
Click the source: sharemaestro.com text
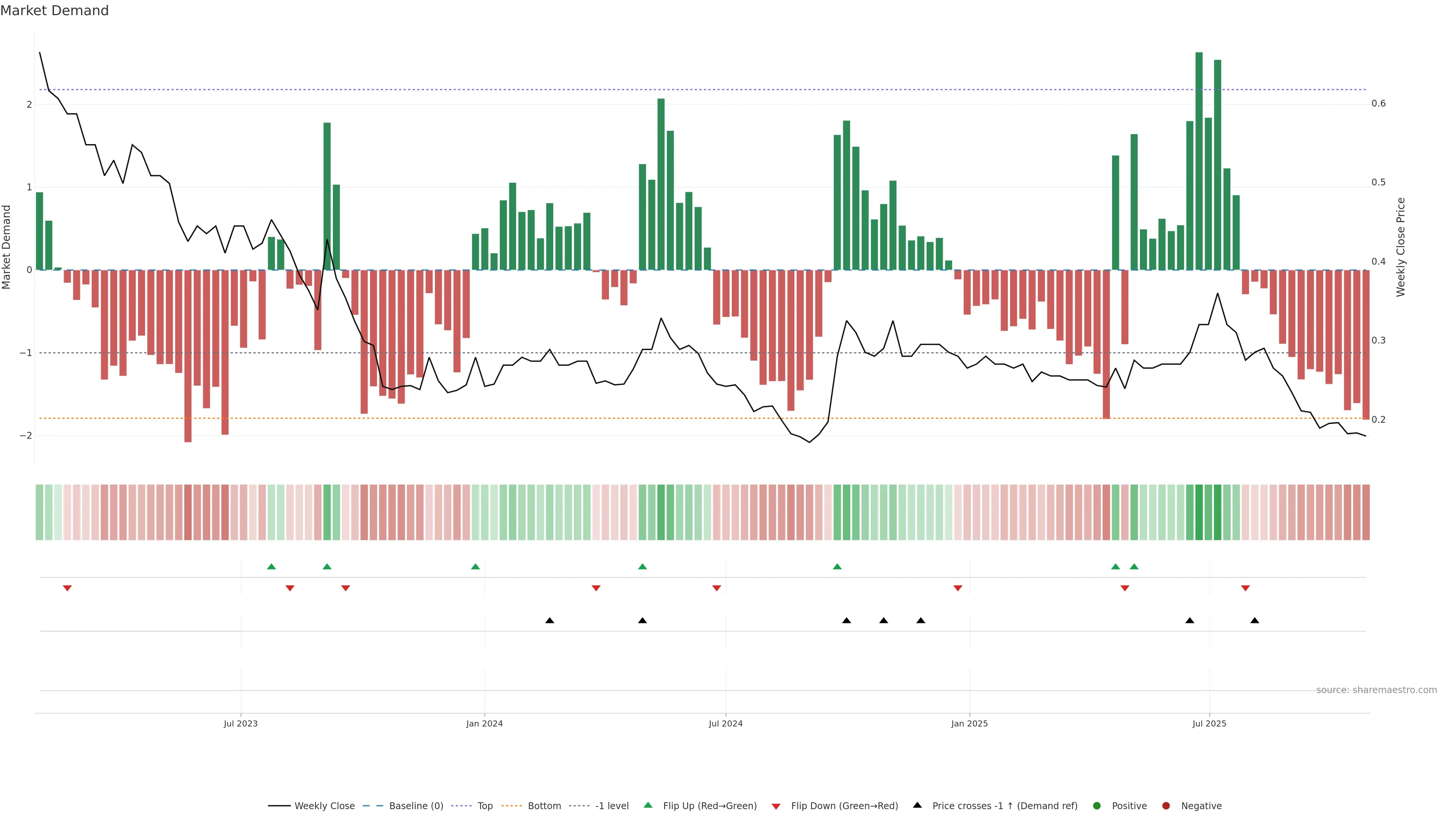1376,690
